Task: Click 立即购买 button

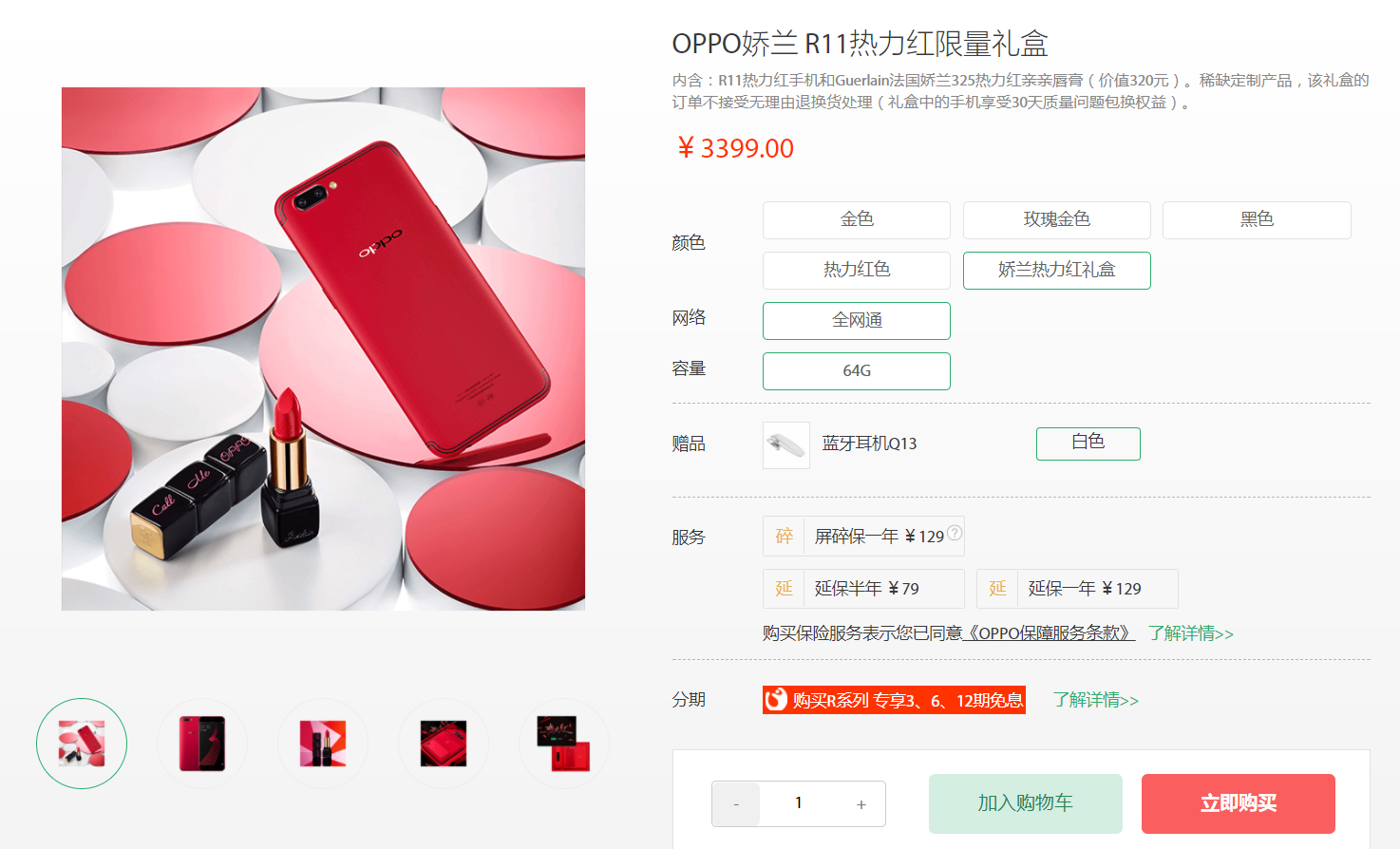Action: (1239, 803)
